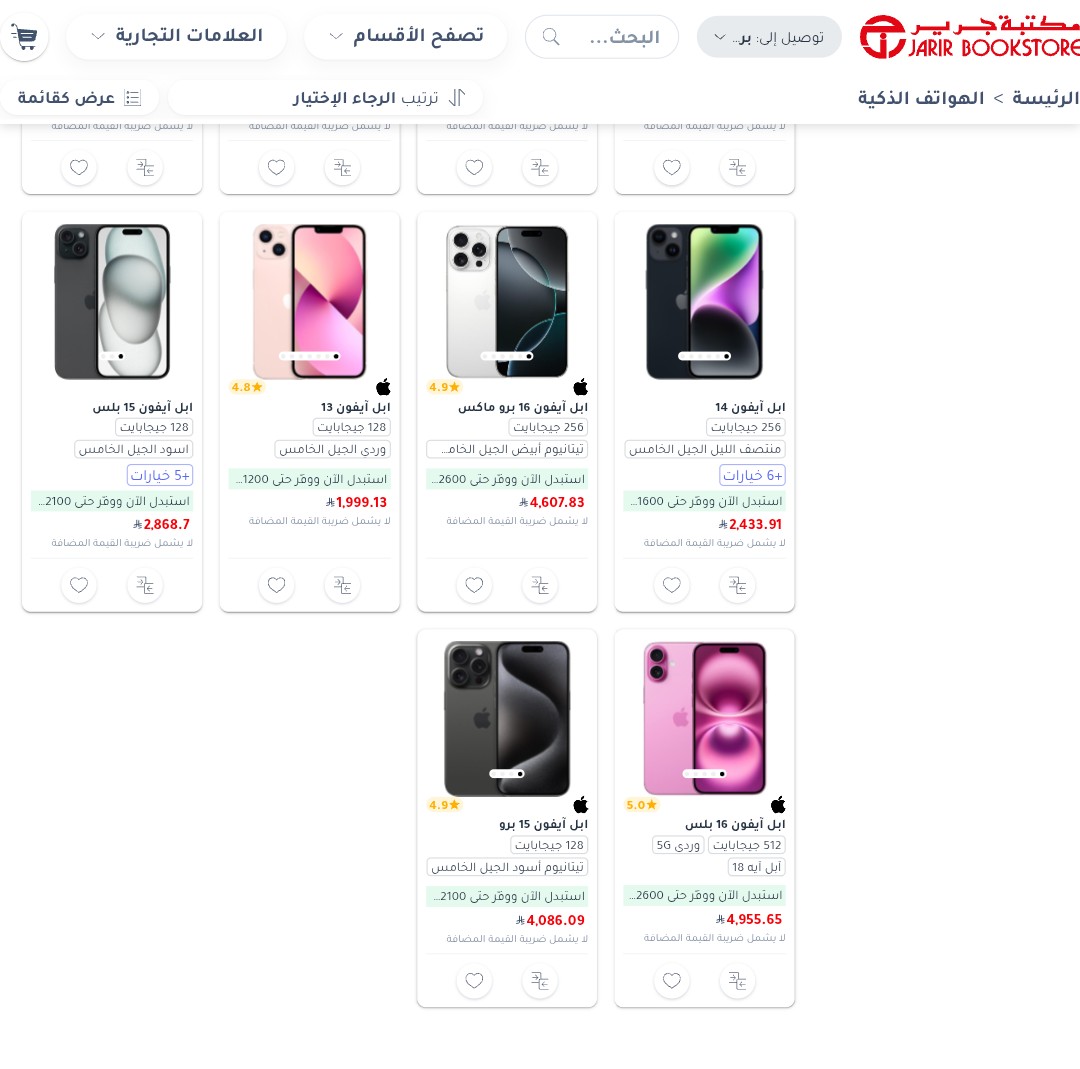Viewport: 1080px width, 1069px height.
Task: Add iPhone 14 to wishlist heart
Action: [x=672, y=585]
